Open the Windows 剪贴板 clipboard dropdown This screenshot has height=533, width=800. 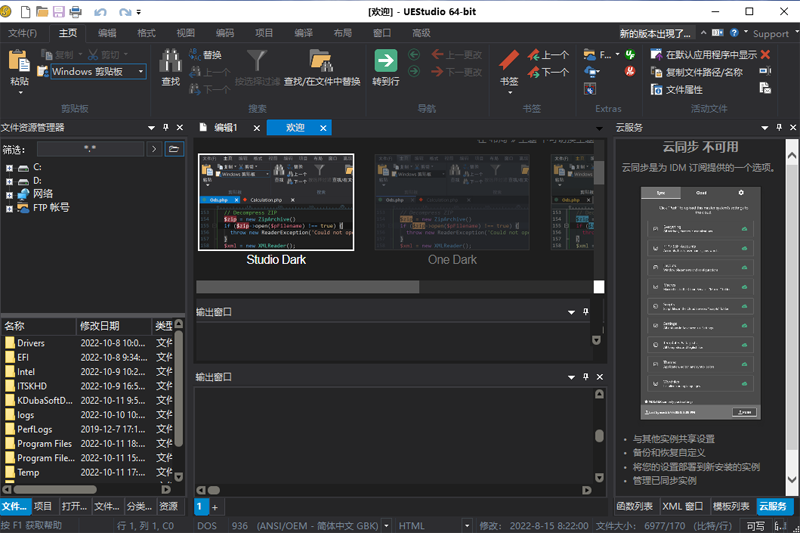click(x=141, y=72)
